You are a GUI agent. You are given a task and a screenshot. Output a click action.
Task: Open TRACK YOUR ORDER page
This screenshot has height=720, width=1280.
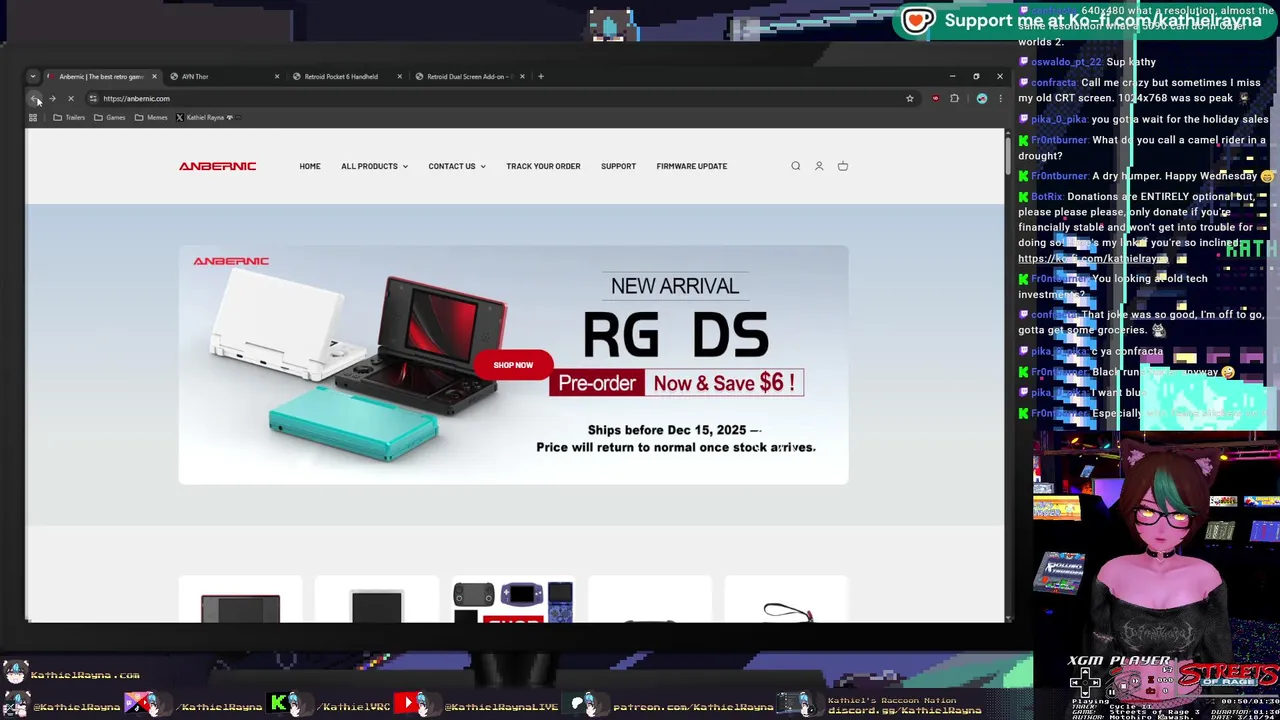click(543, 166)
